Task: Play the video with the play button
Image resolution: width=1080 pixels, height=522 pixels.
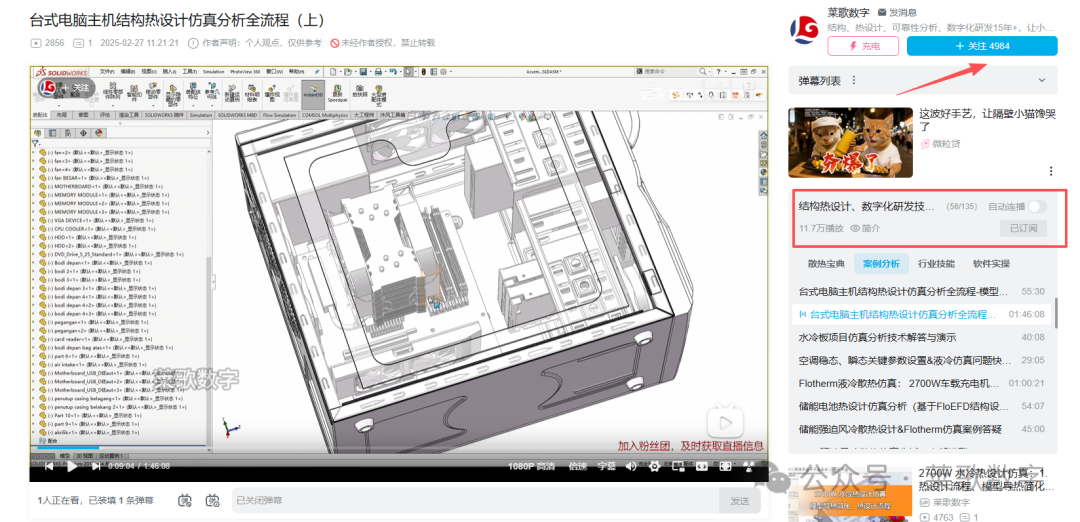Action: (72, 466)
